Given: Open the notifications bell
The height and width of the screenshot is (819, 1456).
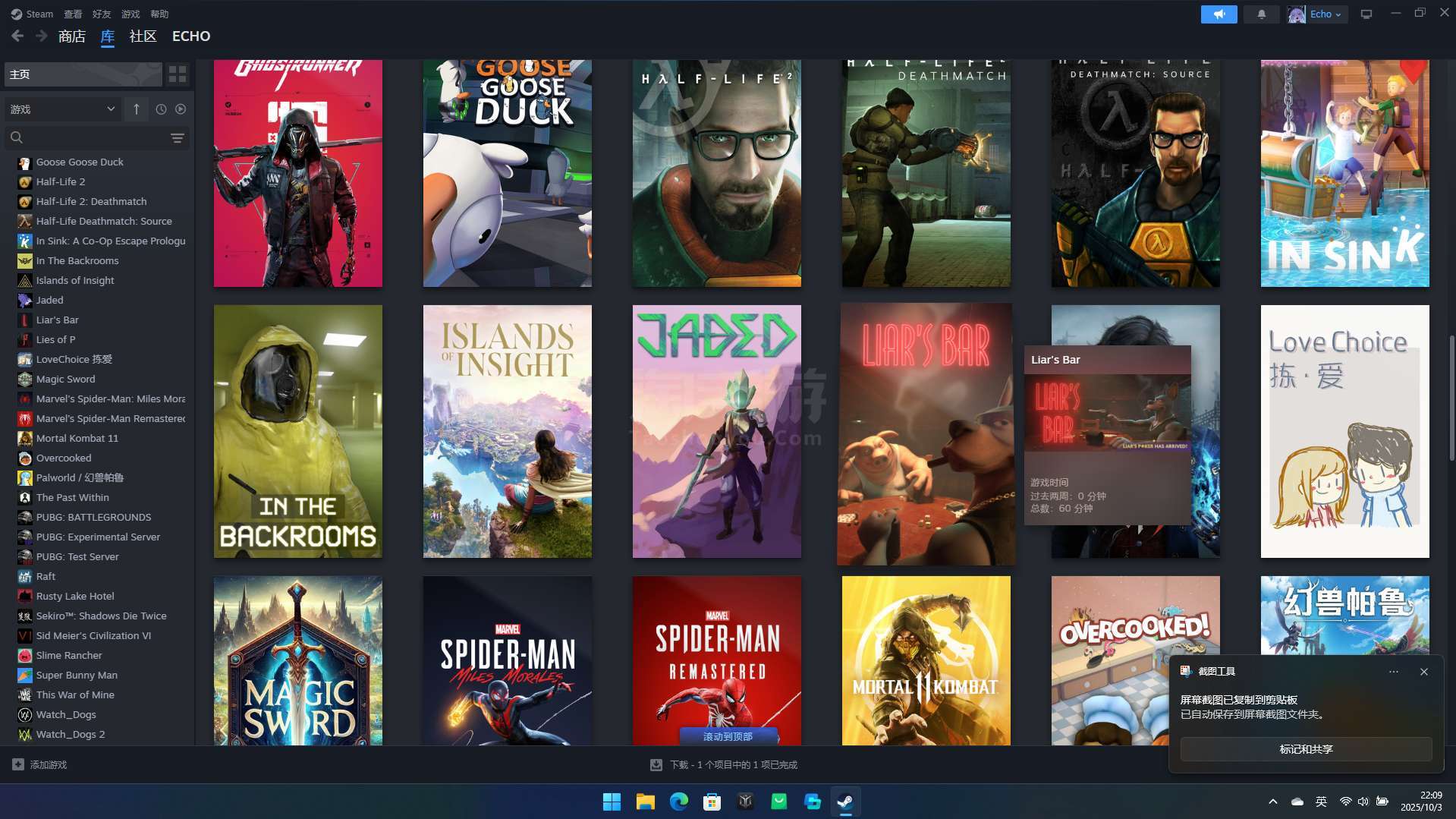Looking at the screenshot, I should 1261,14.
